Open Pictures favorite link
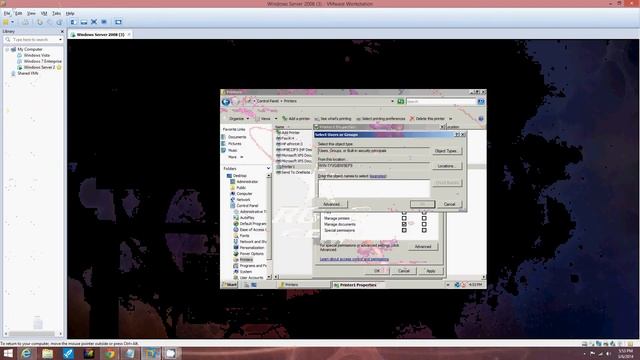Viewport: 640px width, 360px height. 232,144
